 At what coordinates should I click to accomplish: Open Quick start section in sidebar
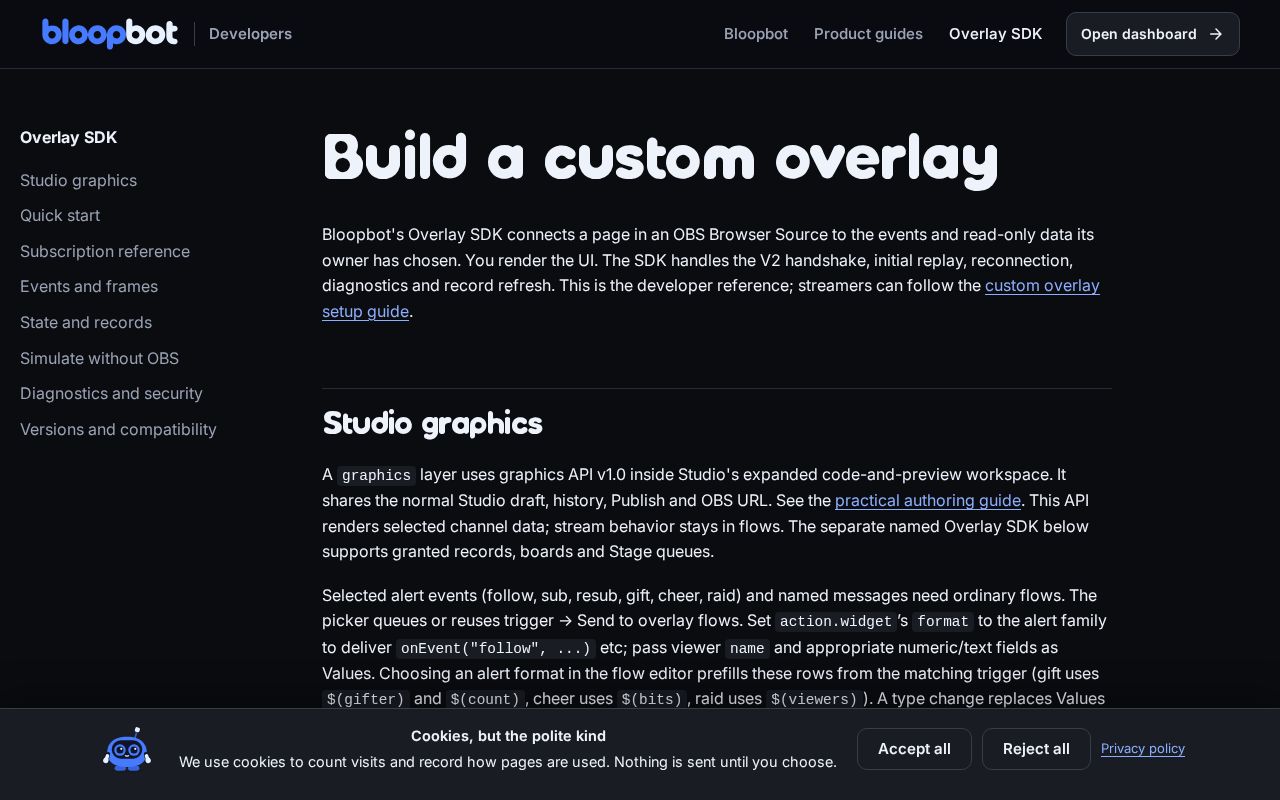click(60, 215)
